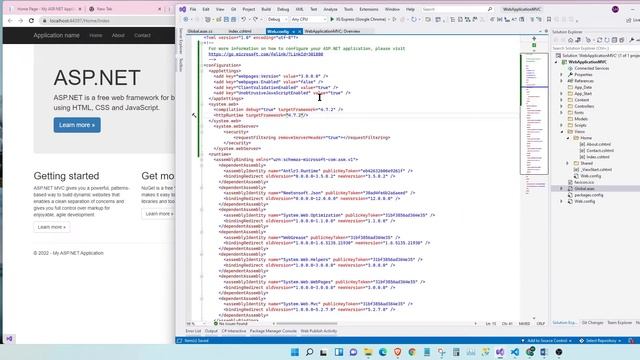Click the Live Share icon
Viewport: 640px width, 360px height.
(x=629, y=20)
